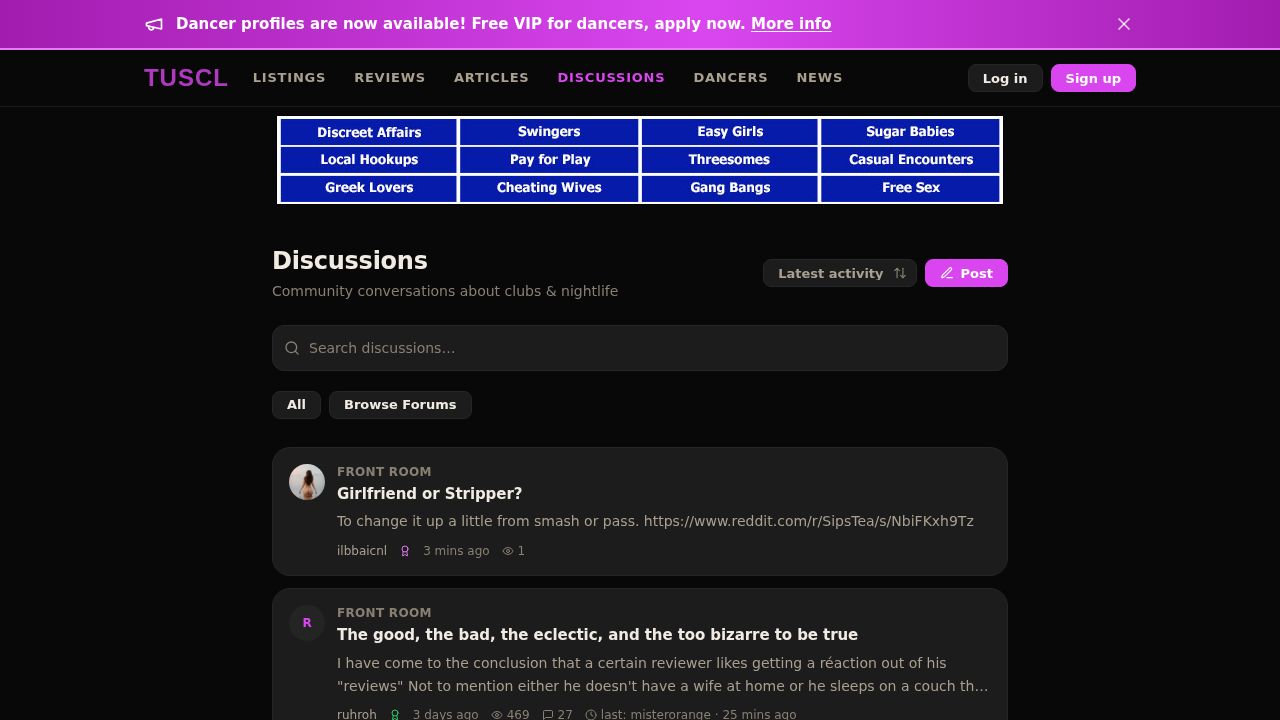The width and height of the screenshot is (1280, 720).
Task: Open the More info link
Action: [x=791, y=24]
